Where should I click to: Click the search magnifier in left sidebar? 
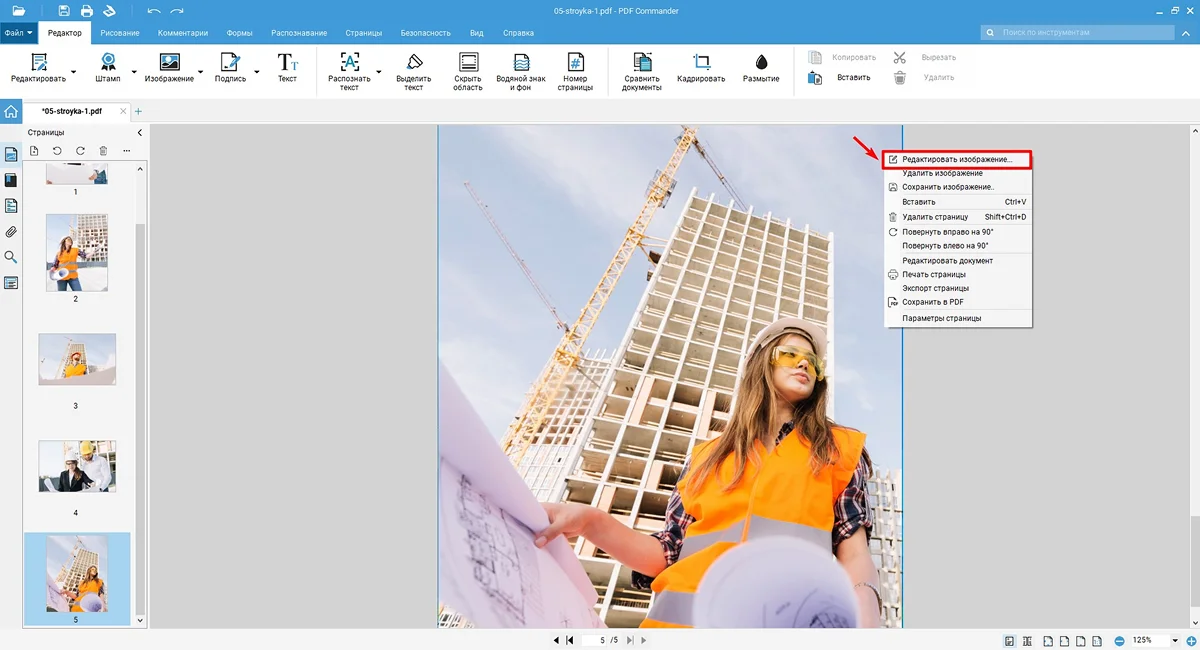pyautogui.click(x=11, y=258)
